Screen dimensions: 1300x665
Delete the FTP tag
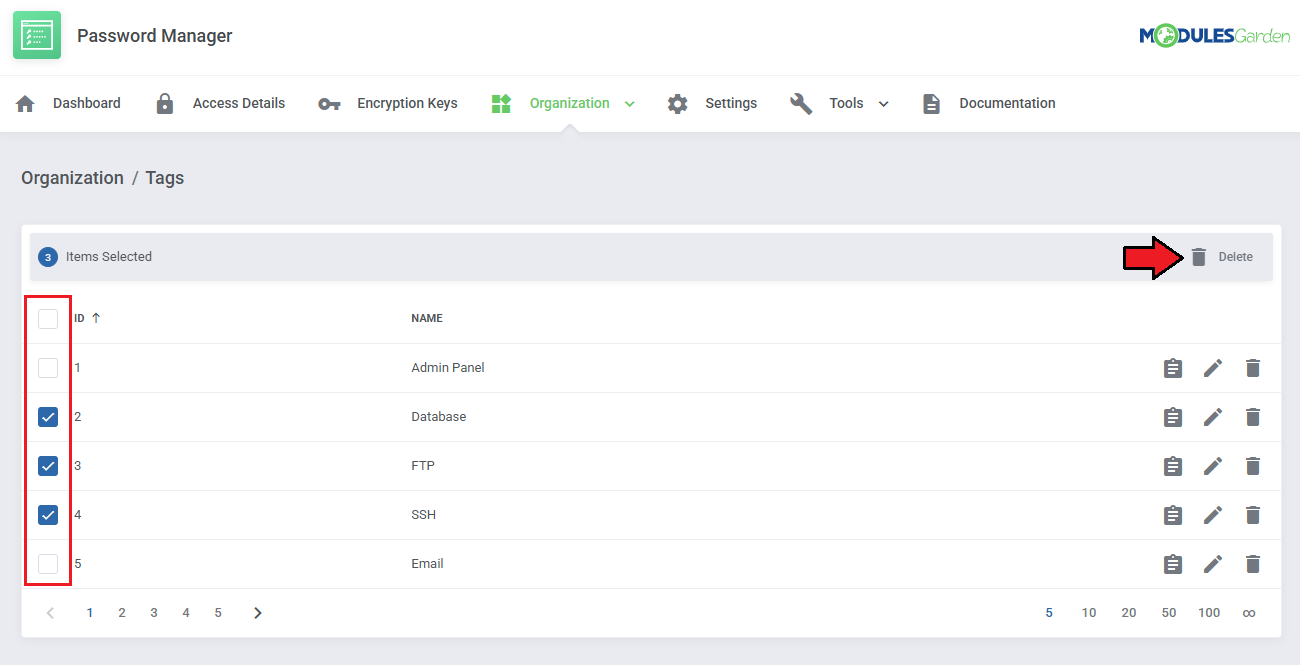[x=1253, y=466]
